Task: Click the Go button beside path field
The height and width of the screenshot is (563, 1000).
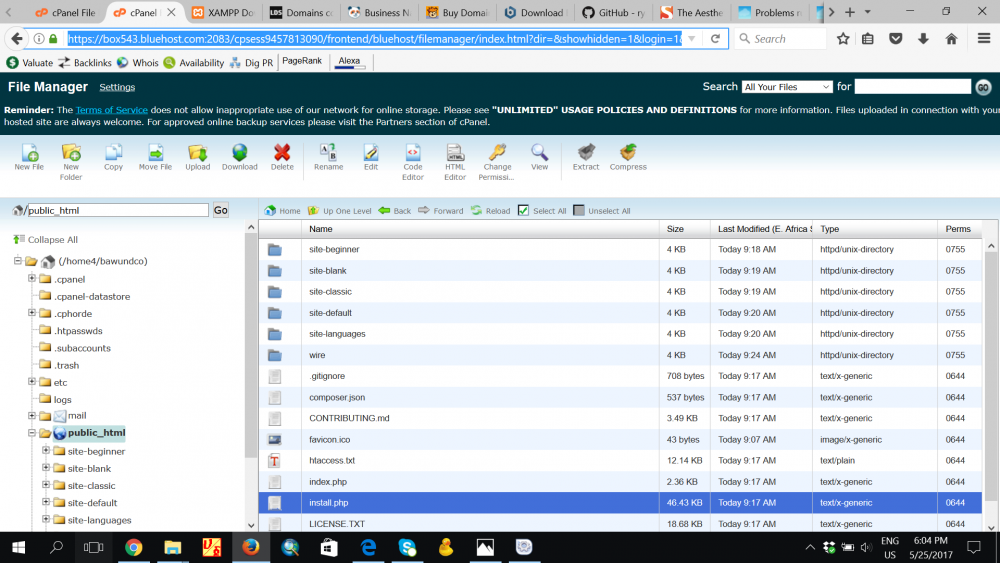Action: 220,211
